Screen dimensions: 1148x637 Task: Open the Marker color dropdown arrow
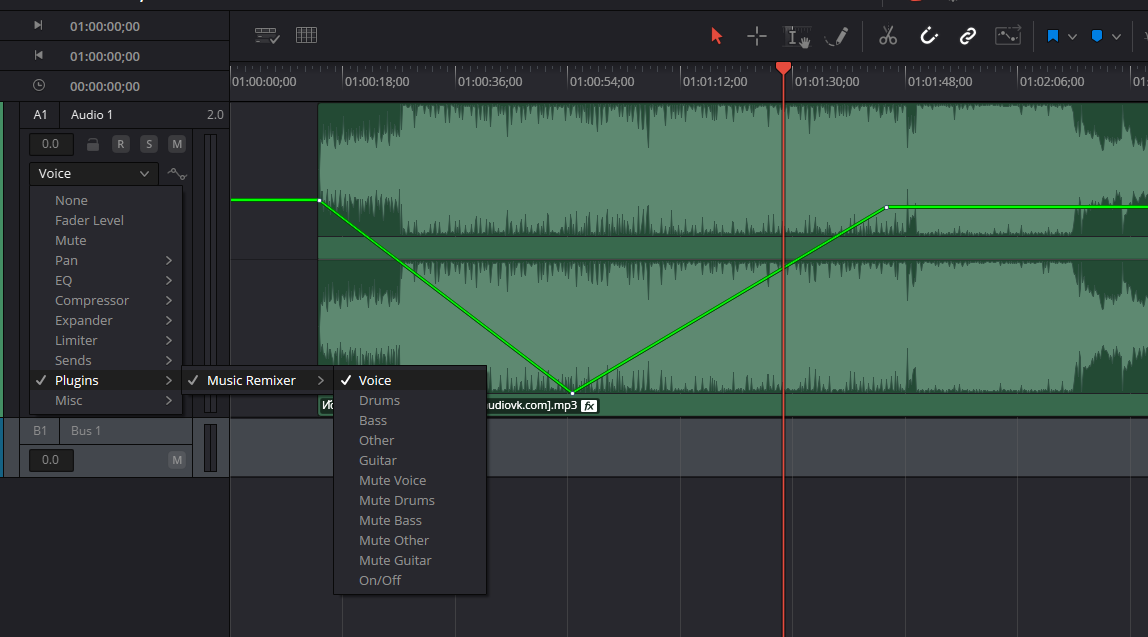1116,37
